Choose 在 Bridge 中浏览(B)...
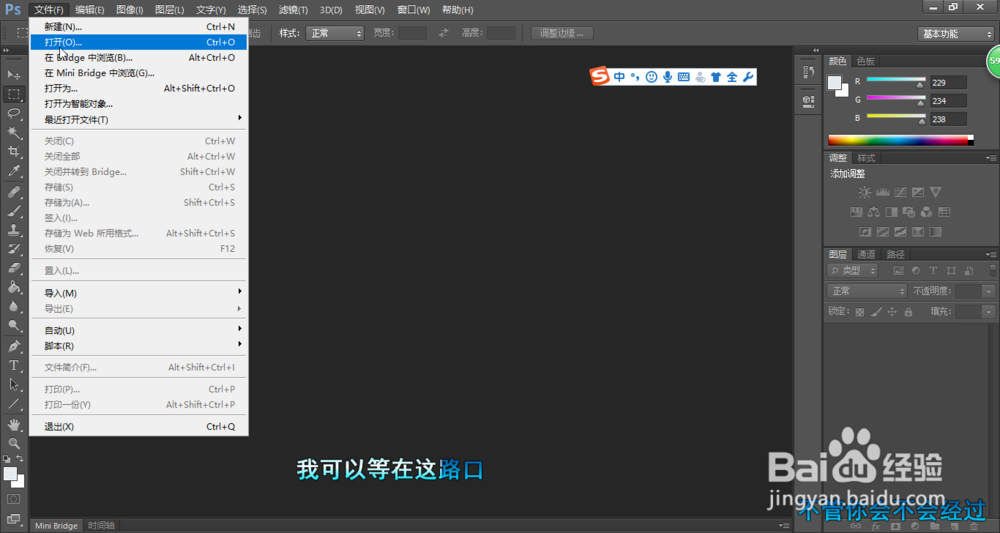Viewport: 1000px width, 533px height. [x=138, y=57]
